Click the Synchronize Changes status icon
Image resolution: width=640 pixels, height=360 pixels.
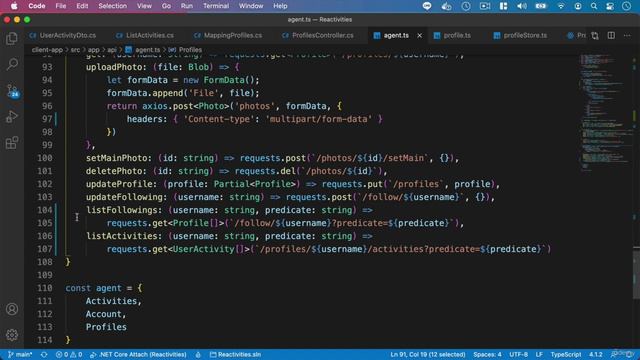click(x=44, y=354)
